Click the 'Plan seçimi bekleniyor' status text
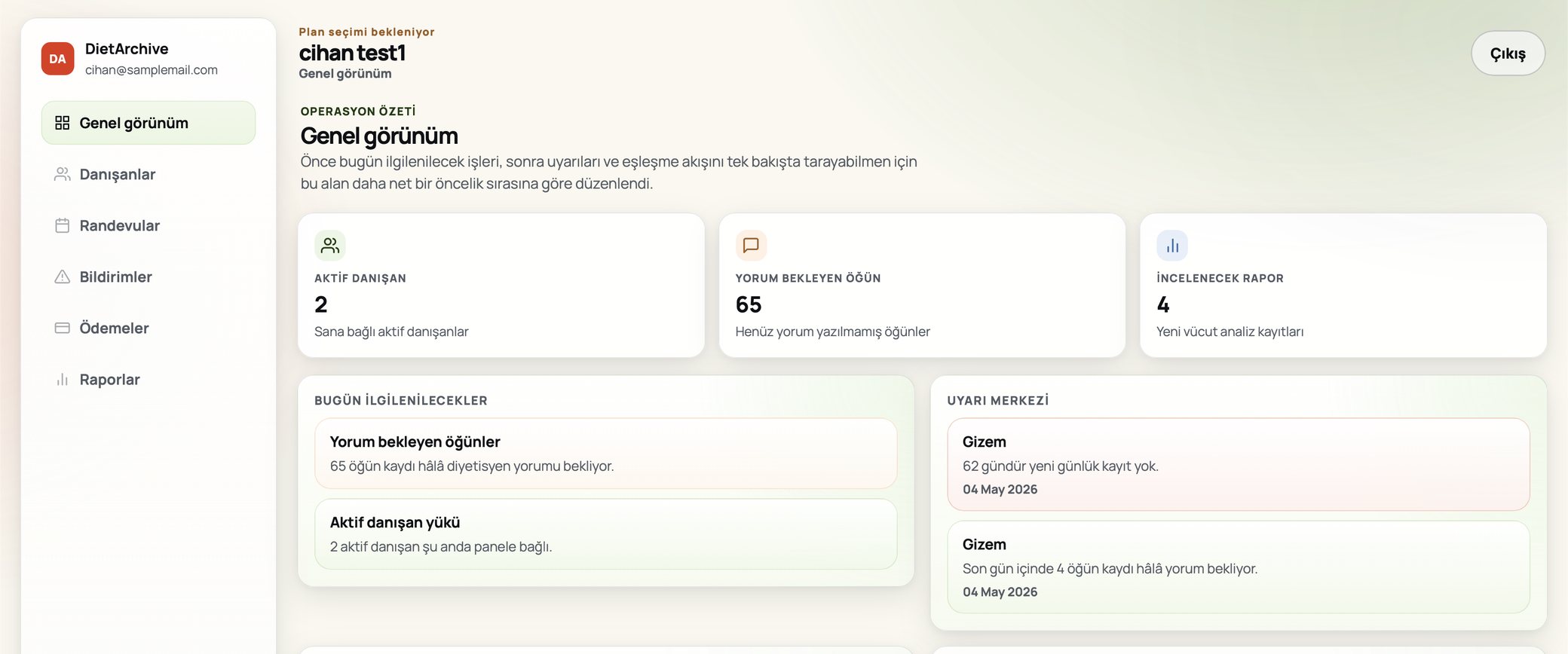Viewport: 1568px width, 654px height. (x=366, y=32)
